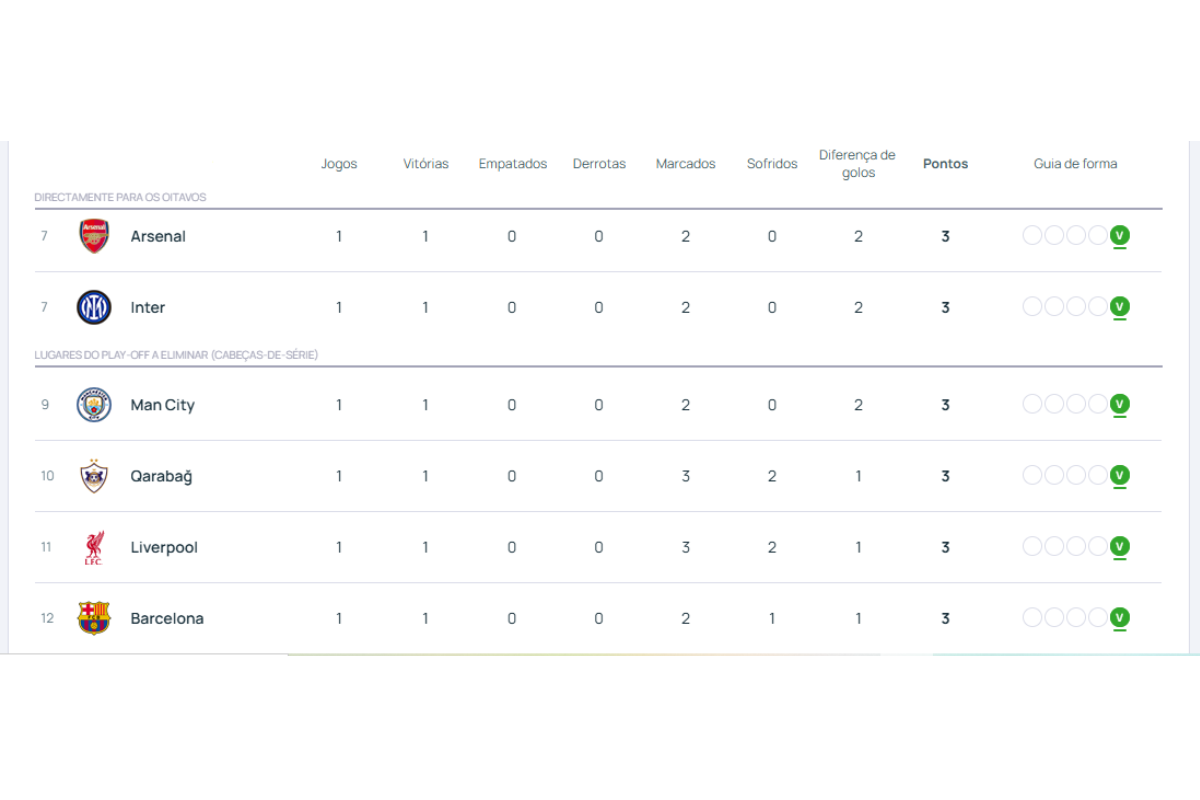Open the Man City team name
Viewport: 1200px width, 800px height.
(162, 405)
